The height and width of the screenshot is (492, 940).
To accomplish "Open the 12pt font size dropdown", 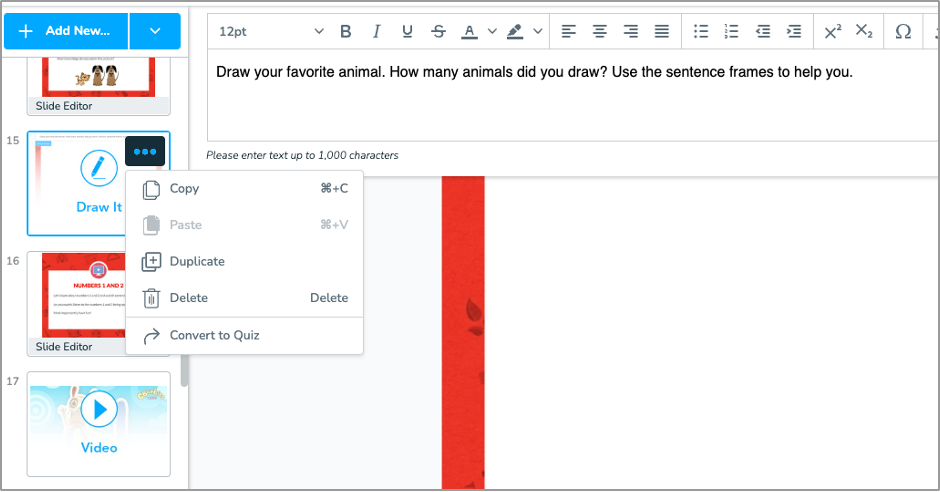I will click(271, 32).
